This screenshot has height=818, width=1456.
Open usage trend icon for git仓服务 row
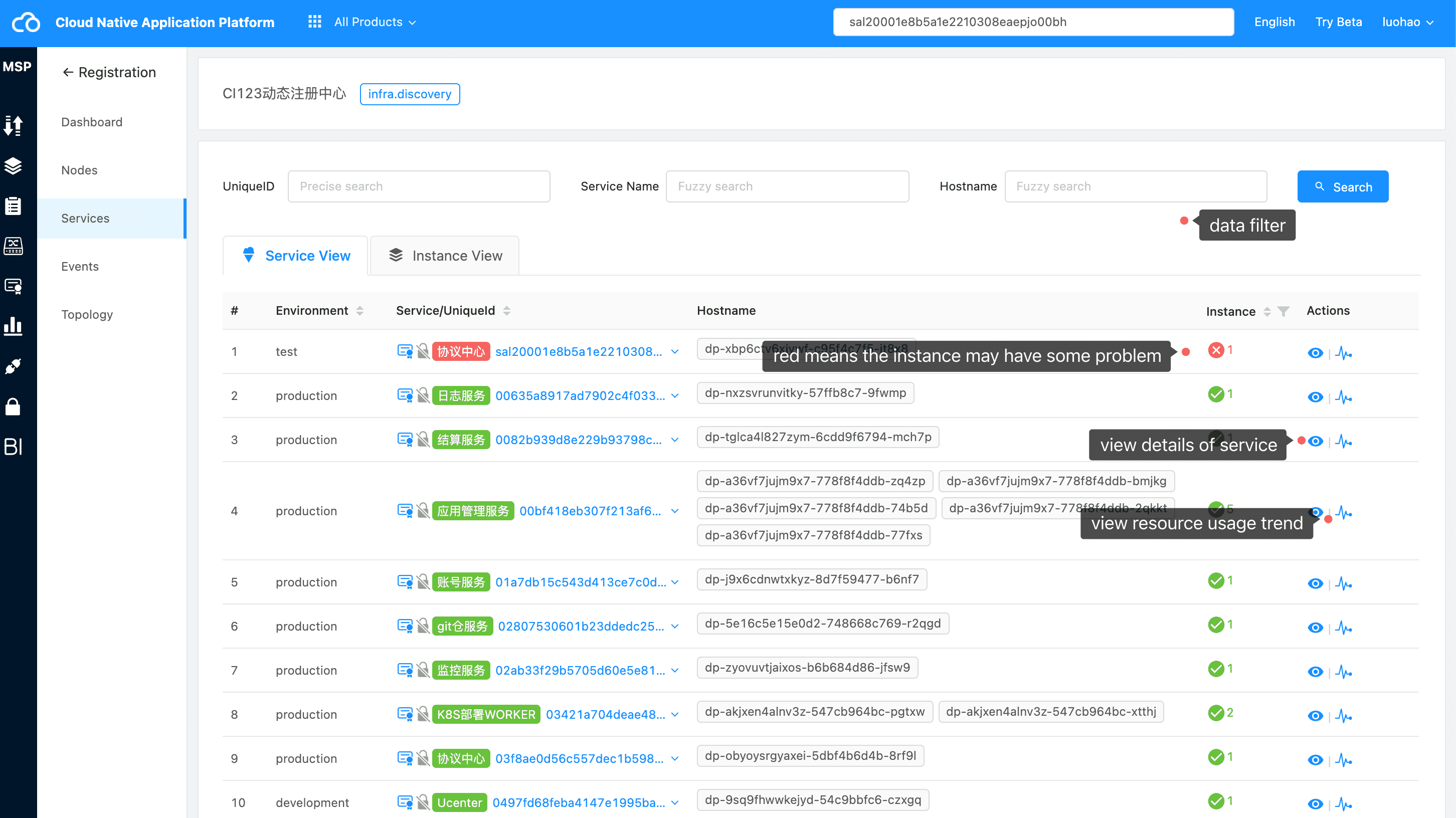(x=1344, y=628)
